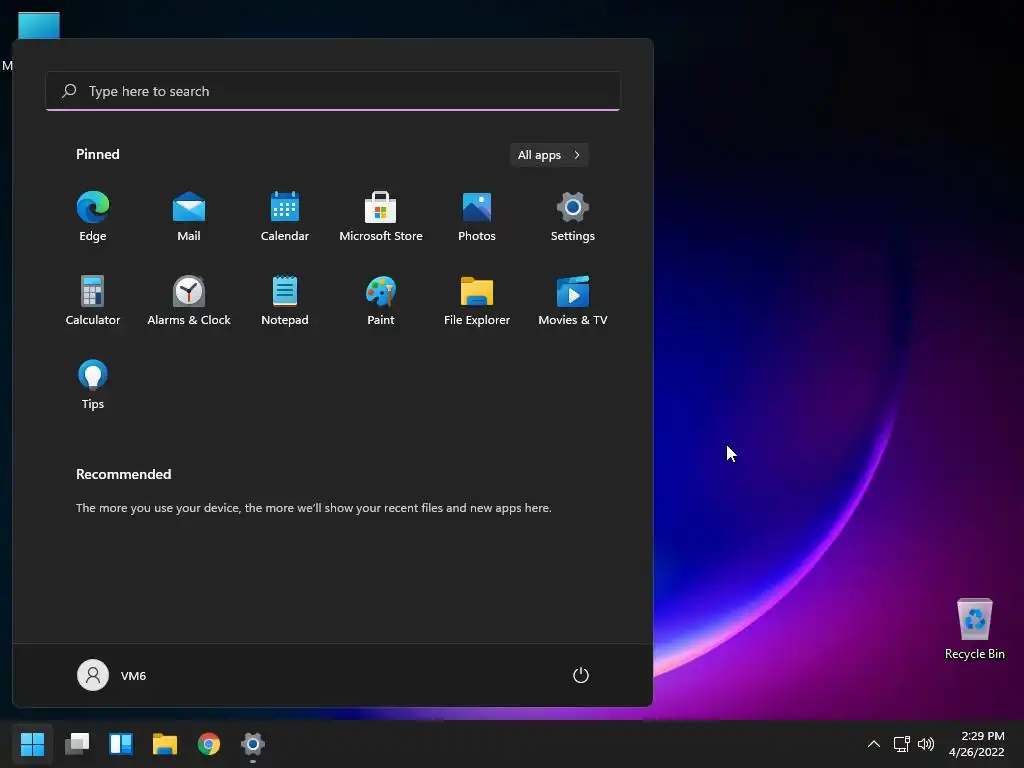Launch the Mail app
This screenshot has height=768, width=1024.
click(x=189, y=217)
